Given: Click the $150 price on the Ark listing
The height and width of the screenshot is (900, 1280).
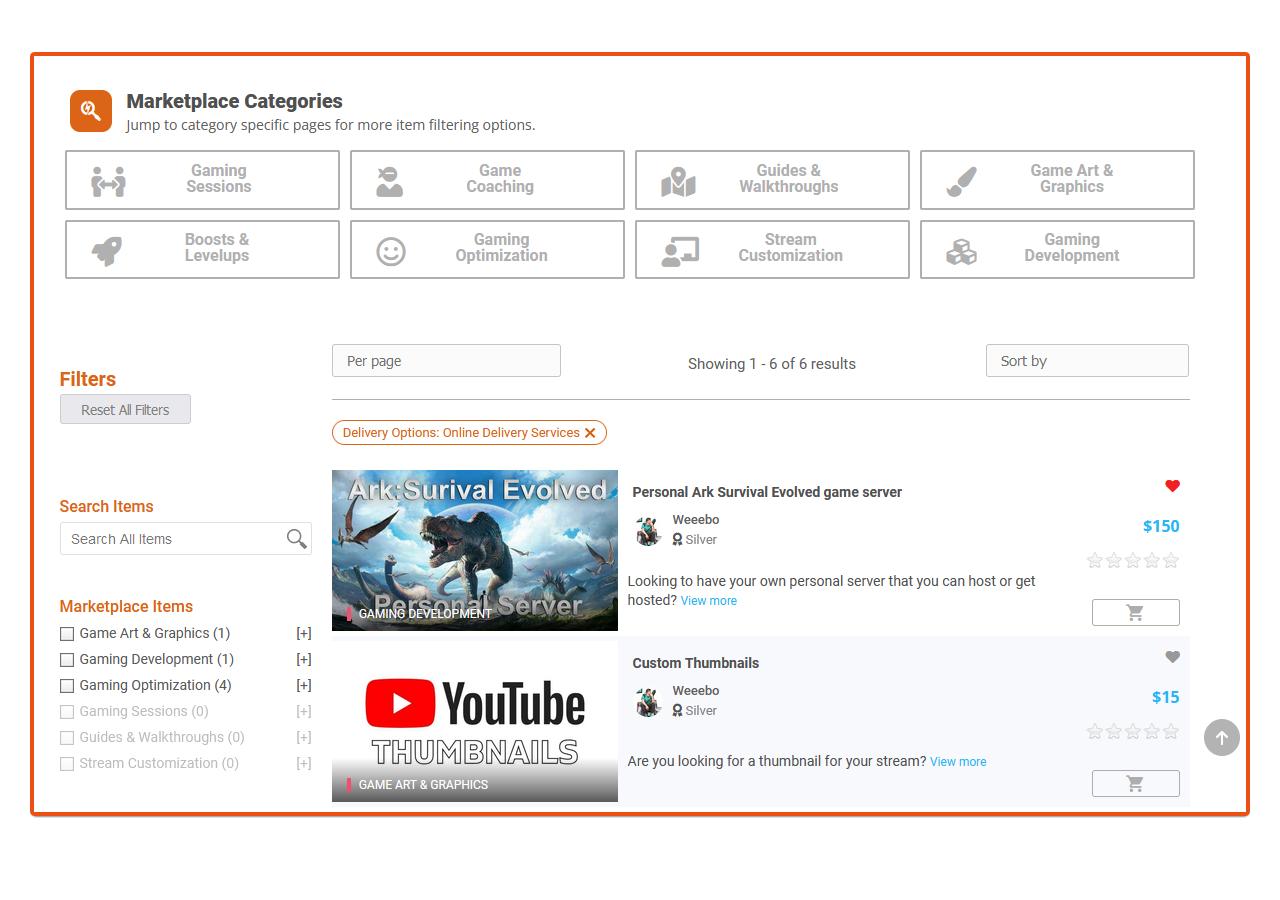Looking at the screenshot, I should pyautogui.click(x=1161, y=526).
